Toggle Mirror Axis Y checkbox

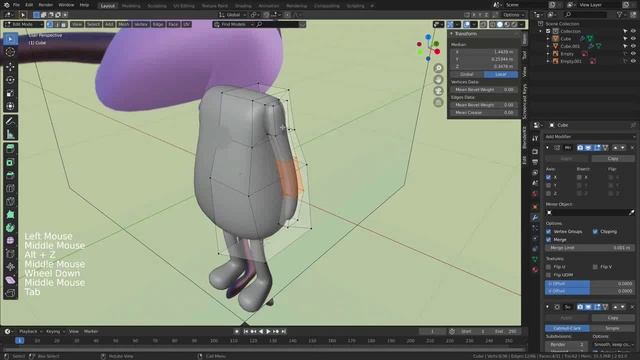click(549, 185)
